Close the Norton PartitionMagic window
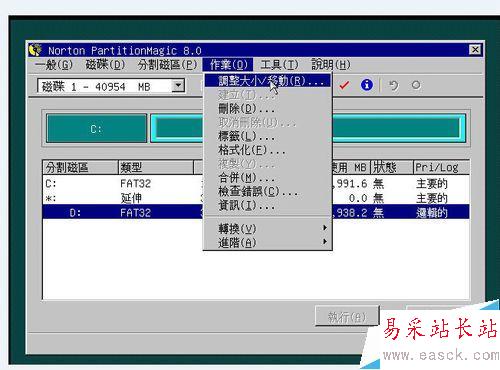This screenshot has height=370, width=500. tap(475, 50)
